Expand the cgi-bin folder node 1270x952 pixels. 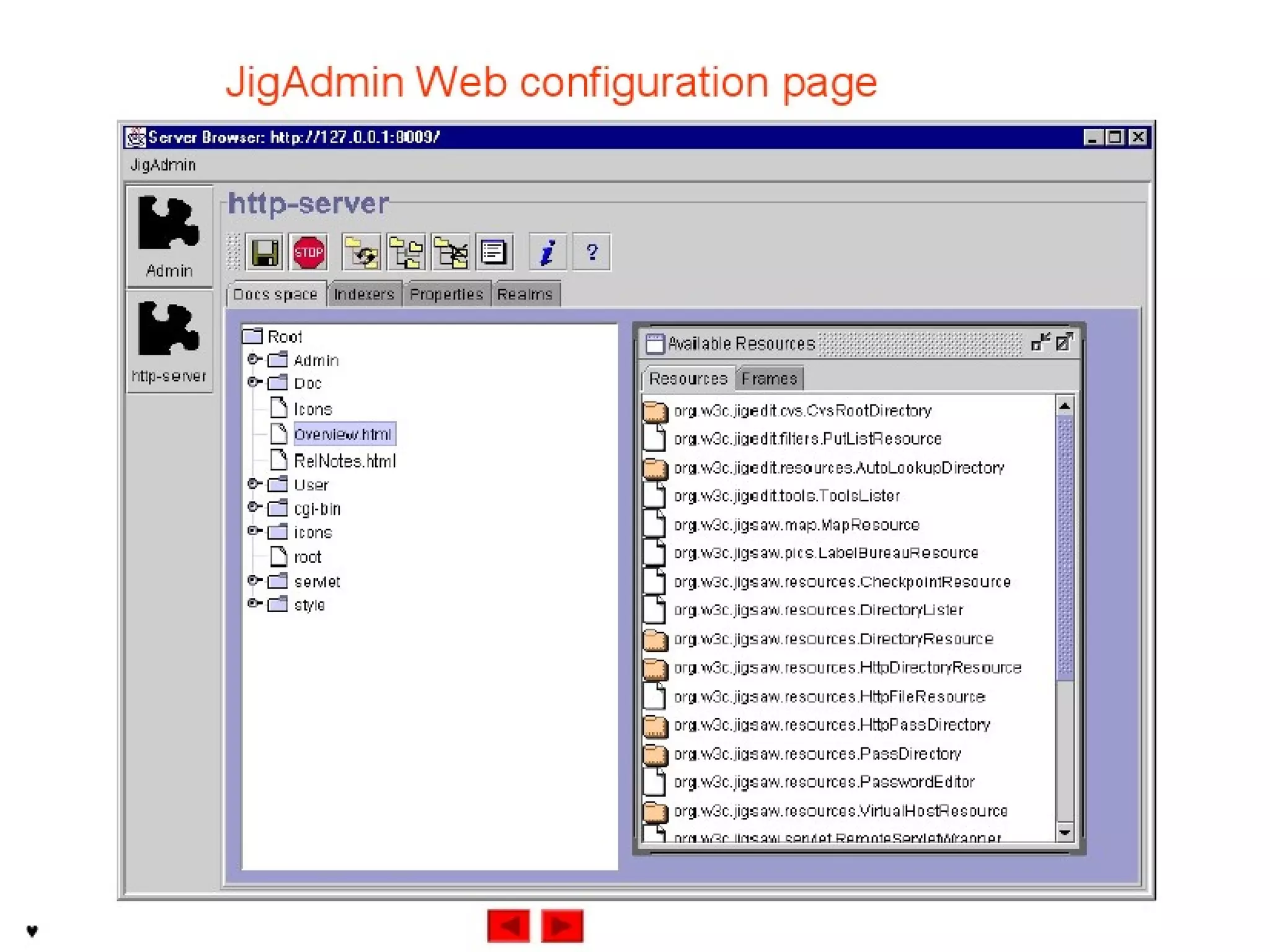coord(254,507)
